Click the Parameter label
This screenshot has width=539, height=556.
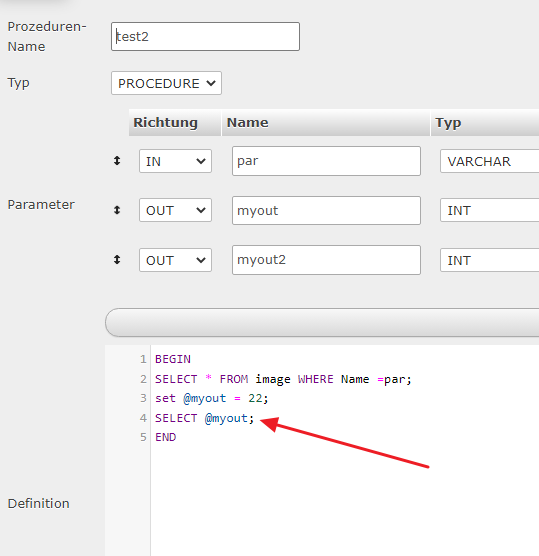click(41, 205)
